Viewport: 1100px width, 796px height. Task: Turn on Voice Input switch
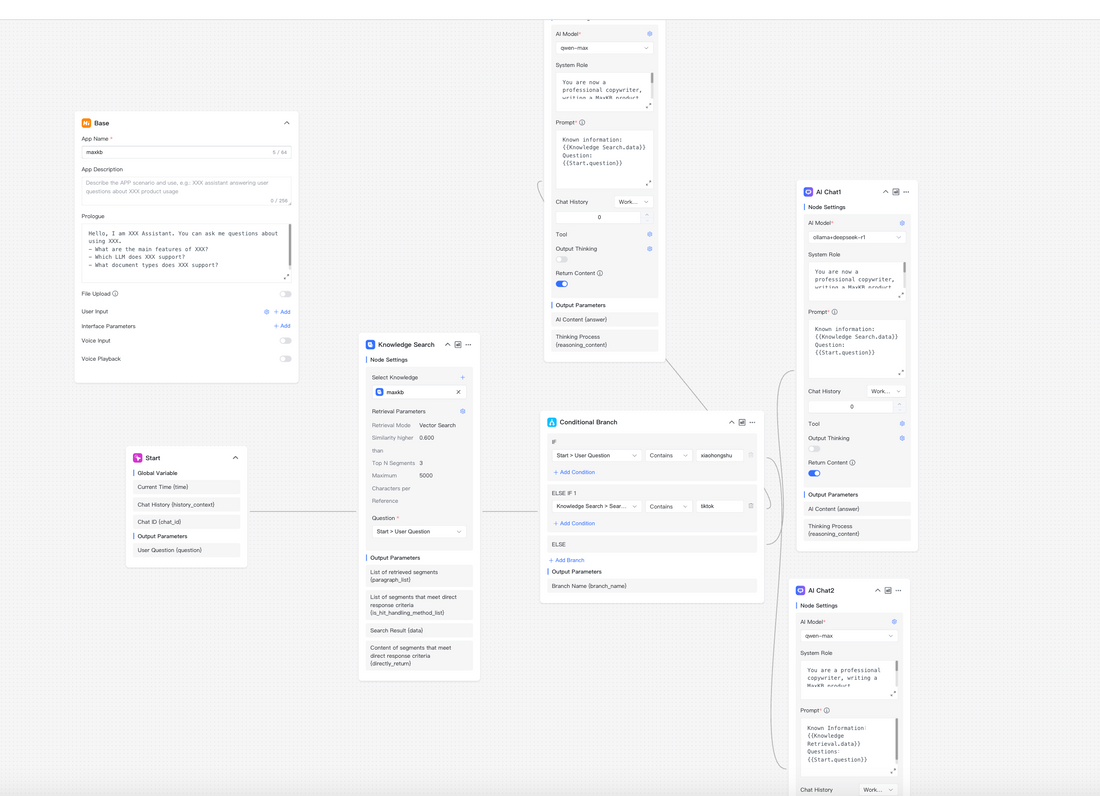285,341
